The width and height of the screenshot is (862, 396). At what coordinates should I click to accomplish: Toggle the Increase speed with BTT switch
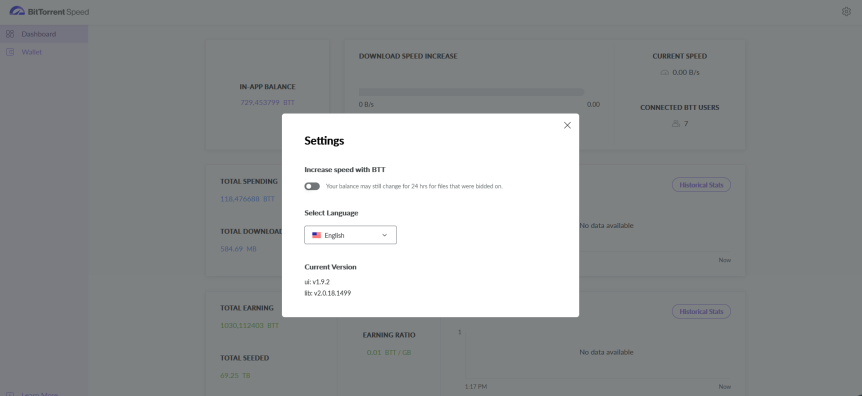pos(312,186)
